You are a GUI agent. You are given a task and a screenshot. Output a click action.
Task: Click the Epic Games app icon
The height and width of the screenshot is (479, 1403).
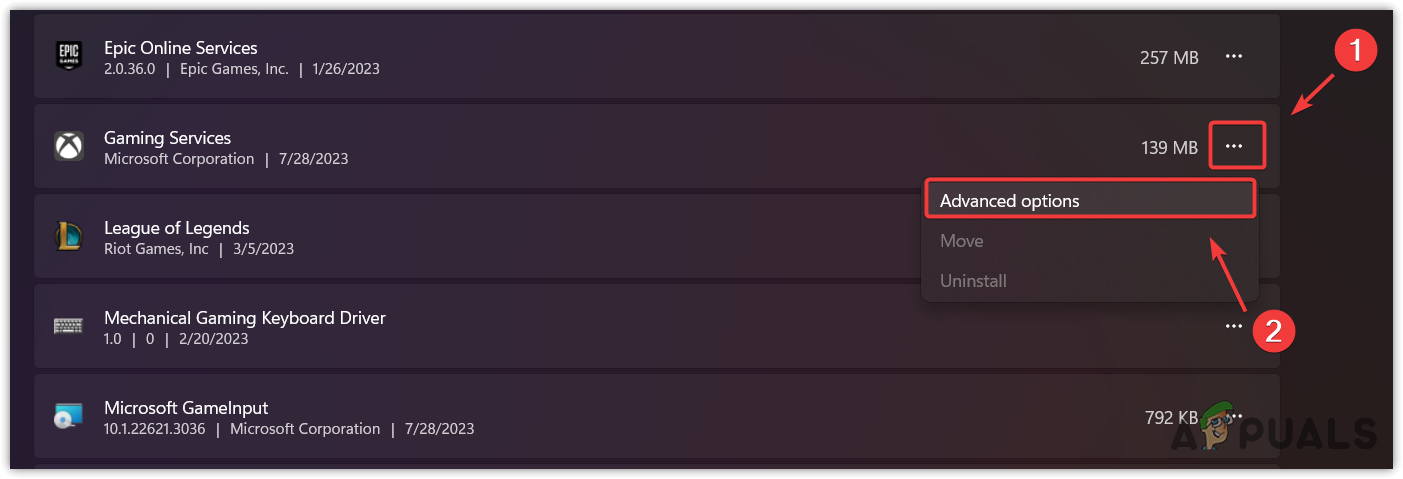click(69, 57)
